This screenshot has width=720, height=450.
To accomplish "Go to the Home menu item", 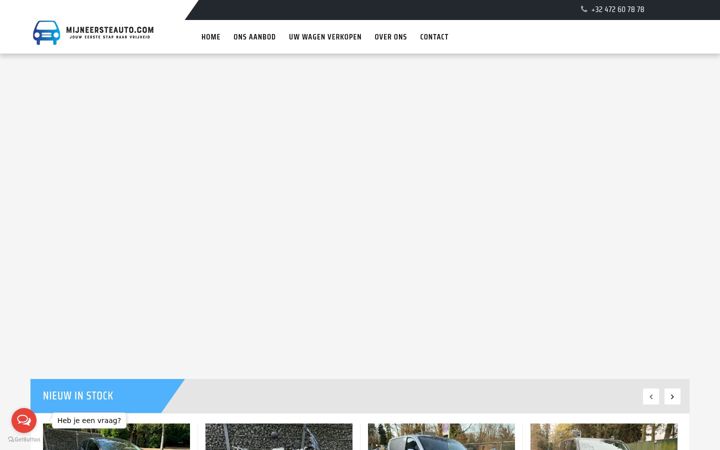I will pos(211,37).
